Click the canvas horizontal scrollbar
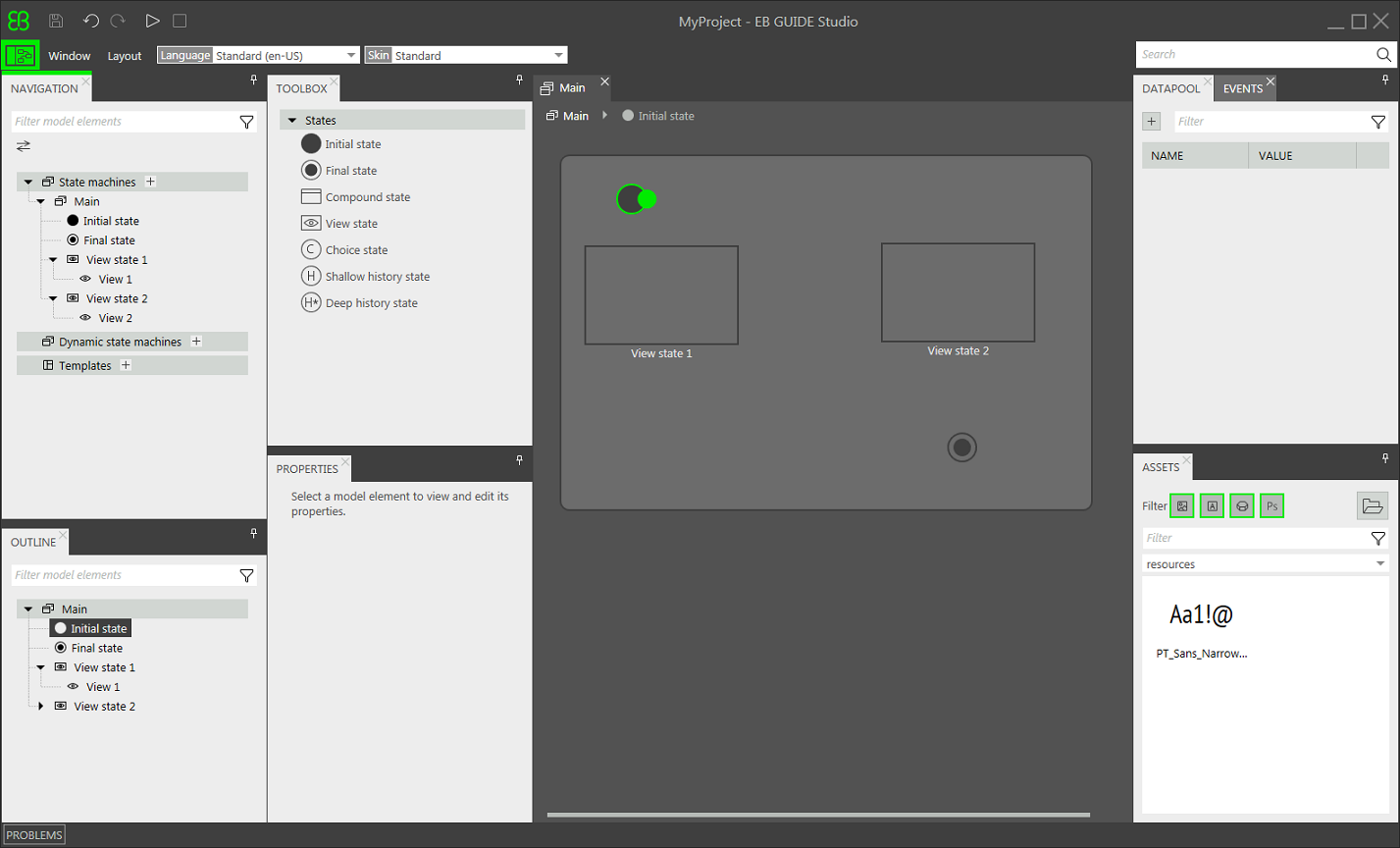 pyautogui.click(x=818, y=815)
